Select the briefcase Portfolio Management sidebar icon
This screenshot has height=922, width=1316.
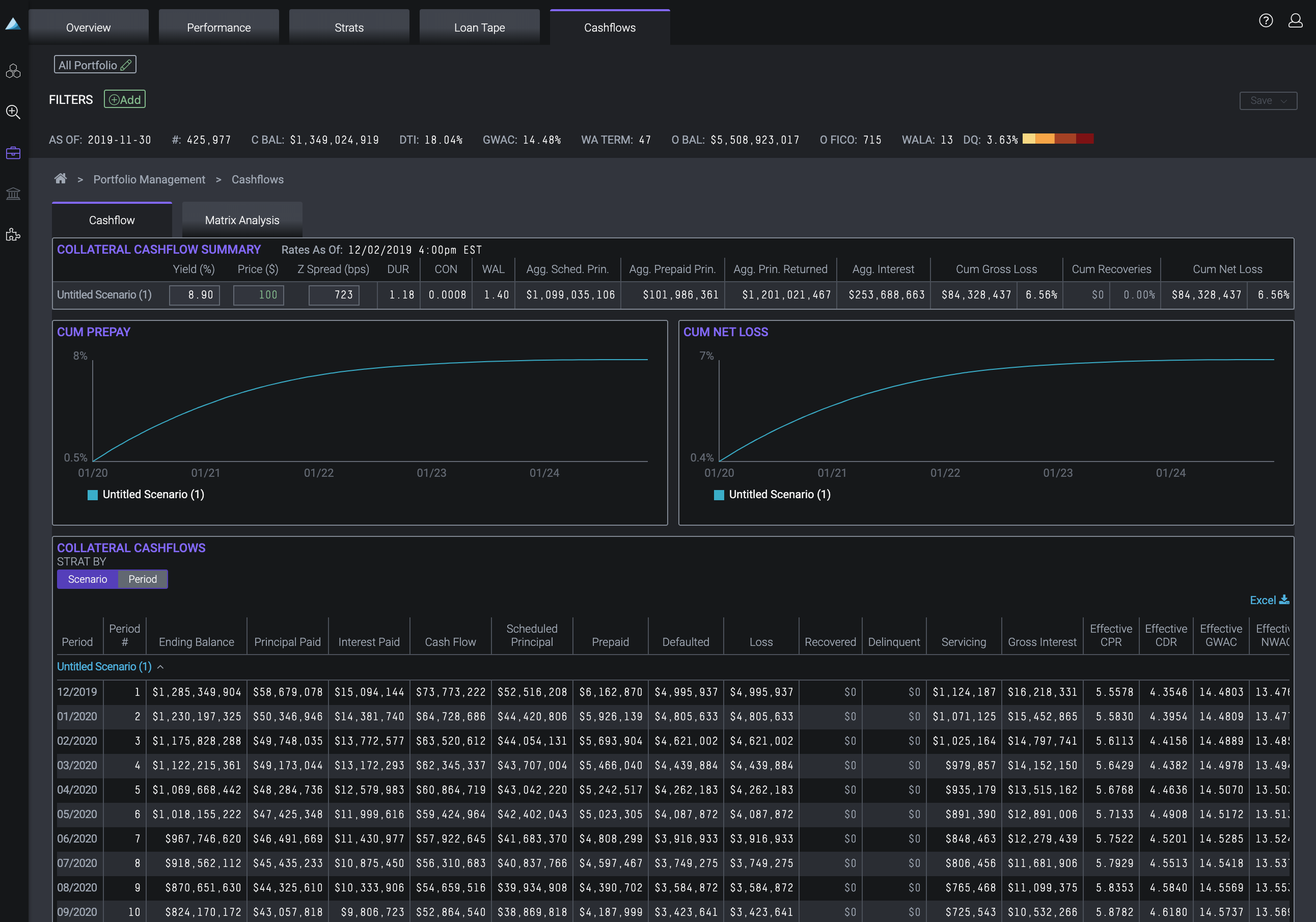13,152
